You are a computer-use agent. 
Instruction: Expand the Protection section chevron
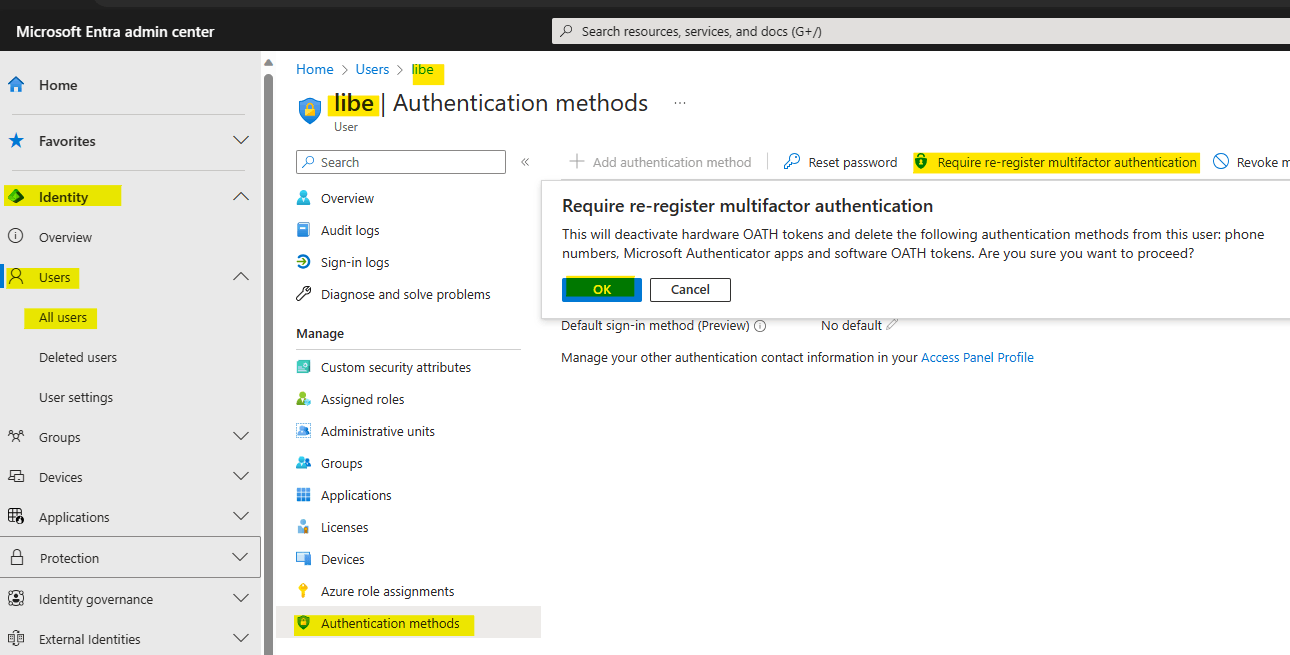[241, 558]
